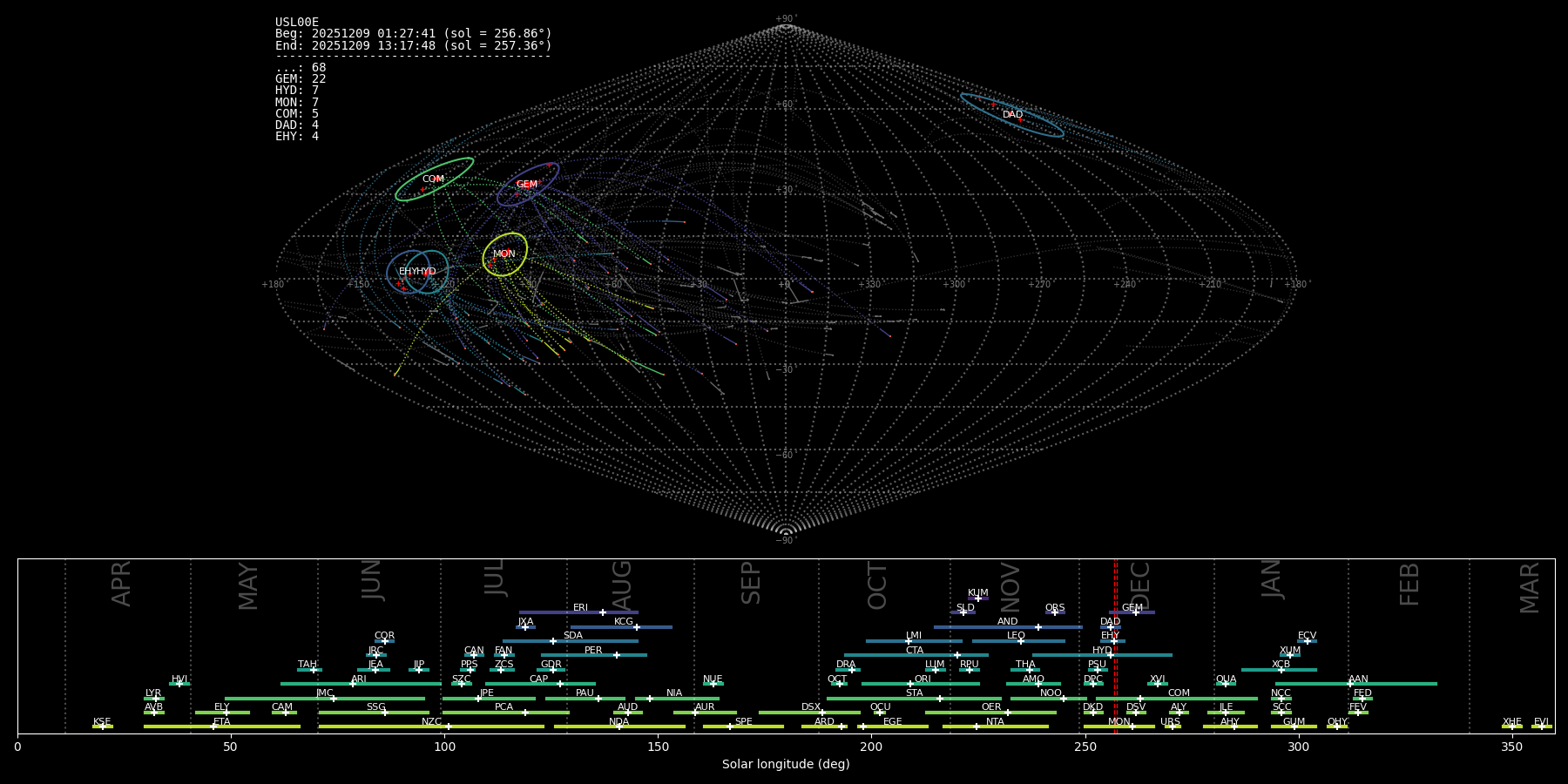The image size is (1568, 784).
Task: Click the APR month label
Action: click(122, 584)
